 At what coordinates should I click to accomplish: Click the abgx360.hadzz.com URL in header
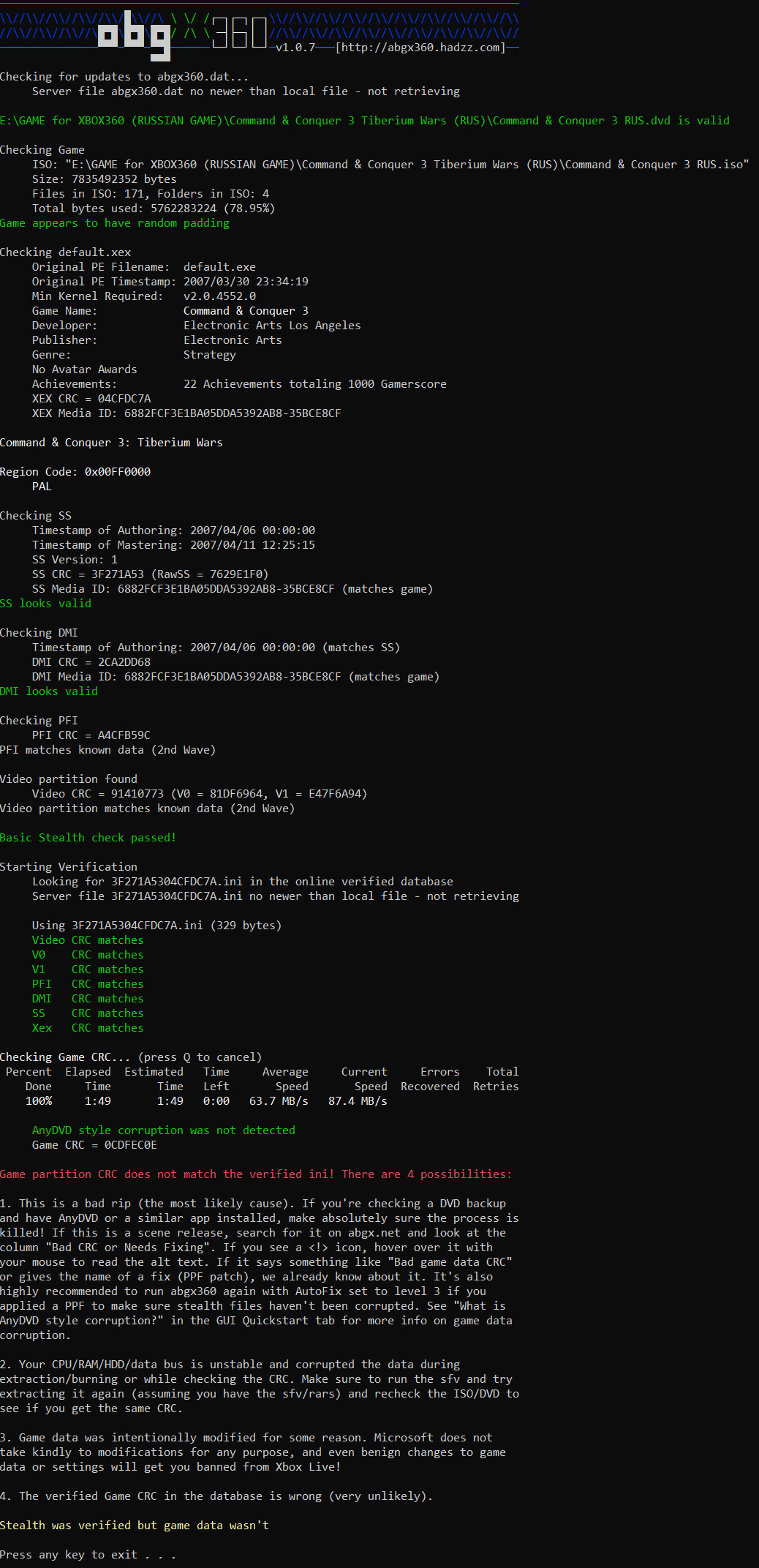tap(420, 48)
